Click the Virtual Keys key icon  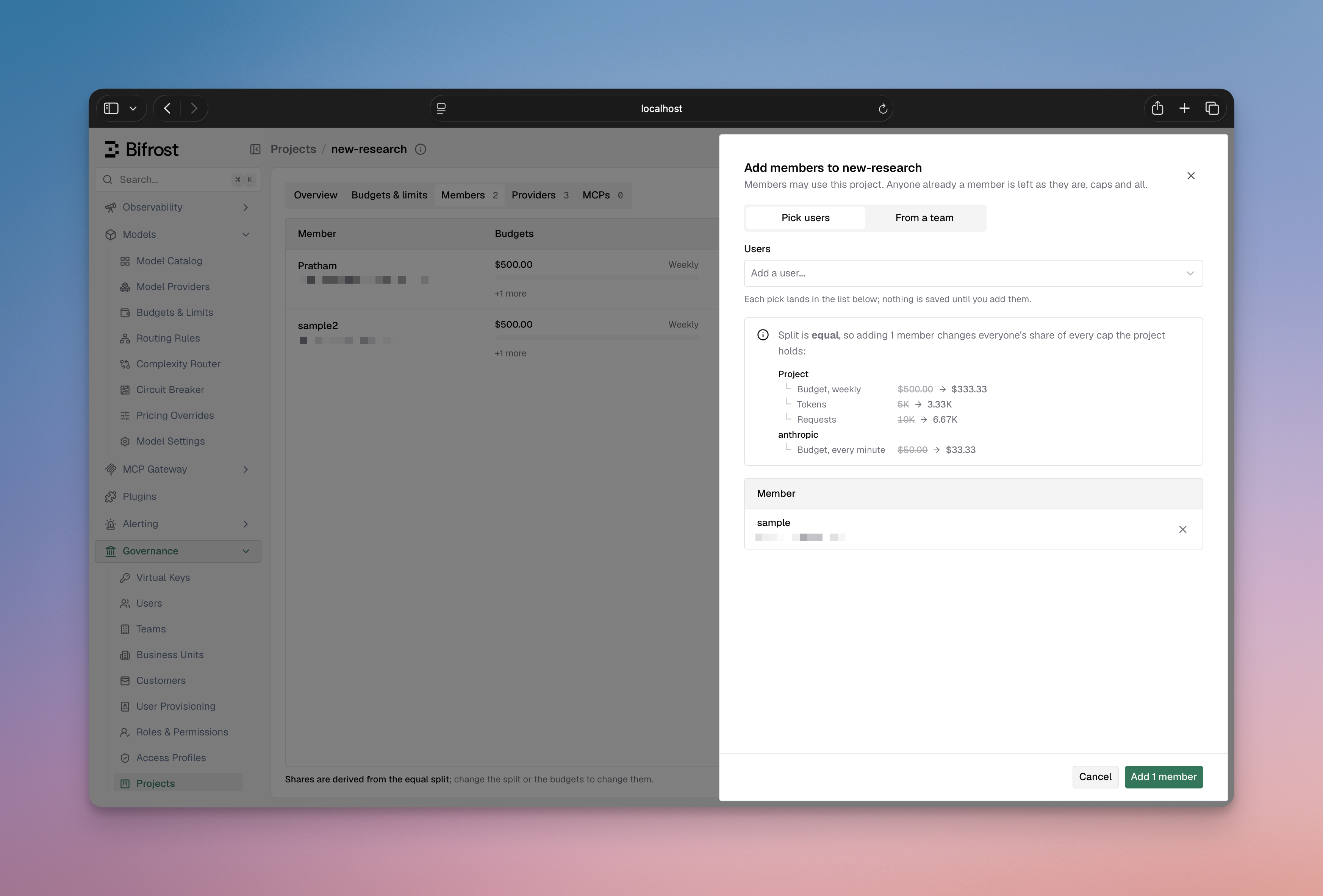click(x=125, y=578)
